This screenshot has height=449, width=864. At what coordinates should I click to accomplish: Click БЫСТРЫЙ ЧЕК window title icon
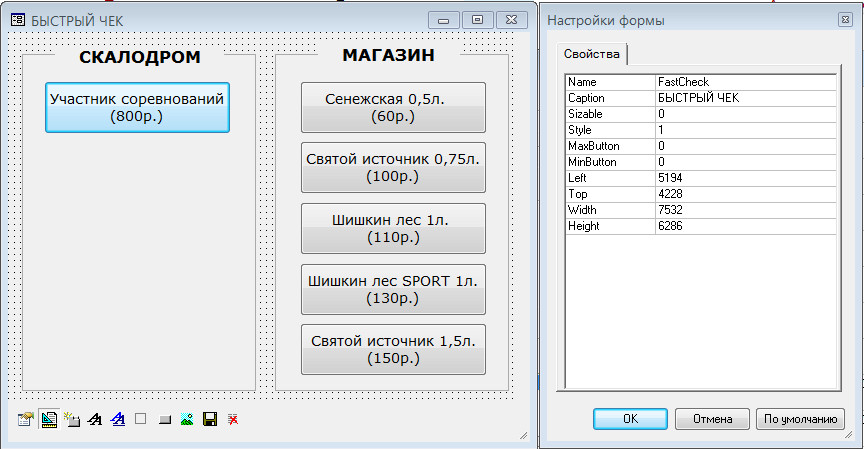pyautogui.click(x=18, y=20)
